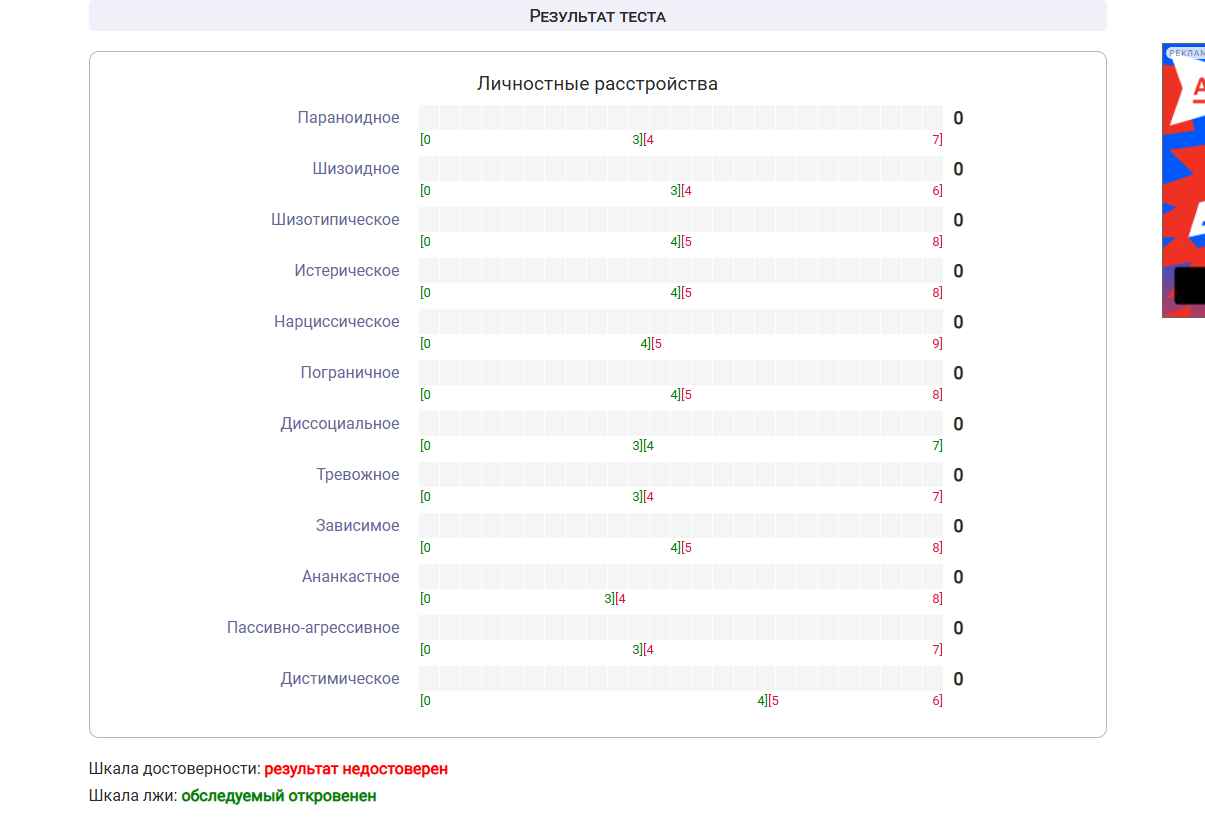Click the Дистимическое '4][5' threshold marker
Screen dimensions: 1205x822
(x=768, y=701)
